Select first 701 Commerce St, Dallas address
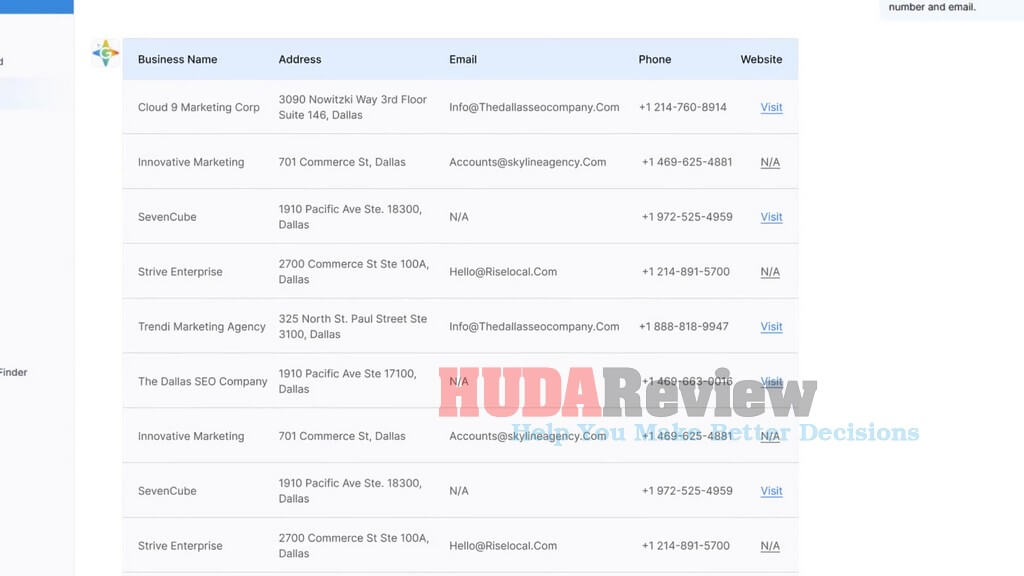The image size is (1024, 576). pos(342,162)
